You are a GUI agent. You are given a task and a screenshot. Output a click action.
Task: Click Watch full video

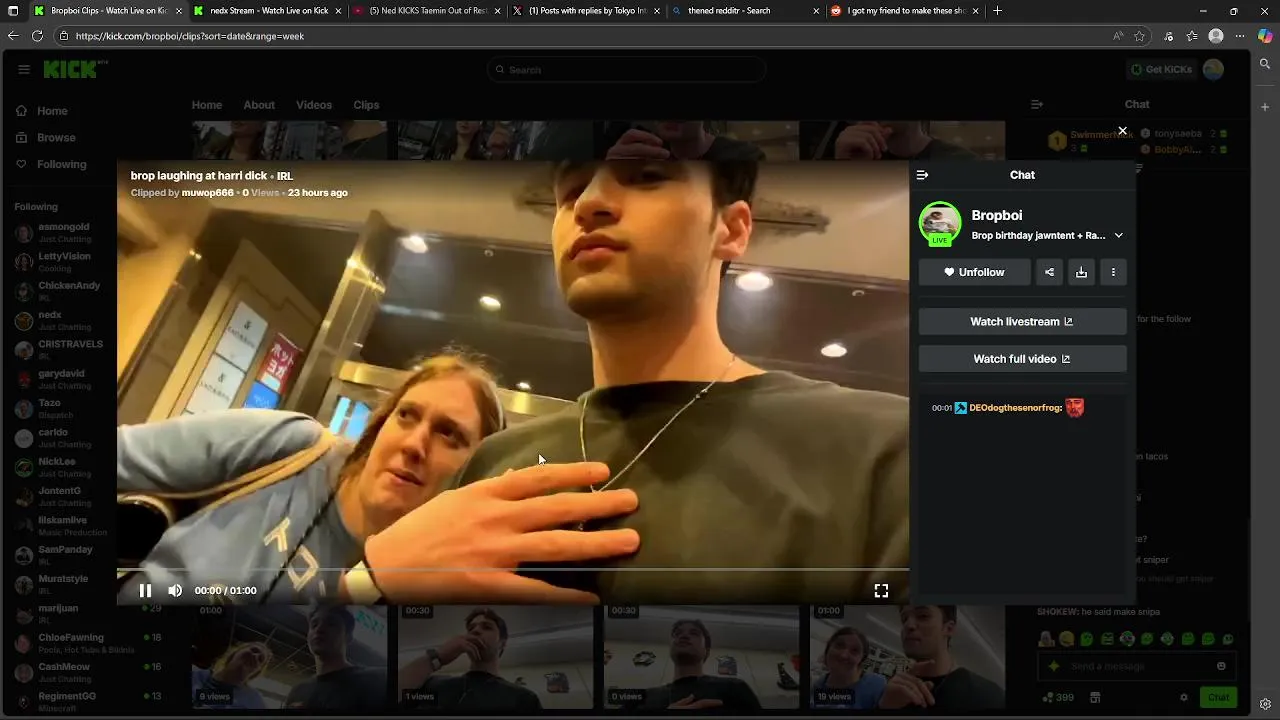coord(1022,359)
